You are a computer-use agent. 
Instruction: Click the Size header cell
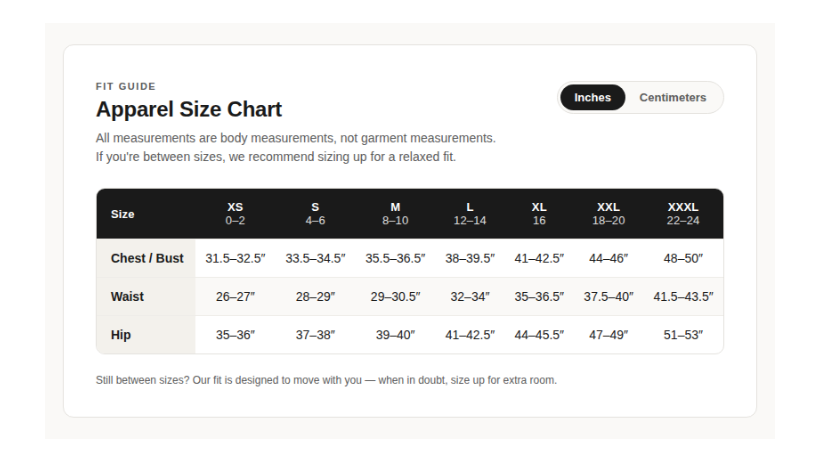pyautogui.click(x=146, y=214)
